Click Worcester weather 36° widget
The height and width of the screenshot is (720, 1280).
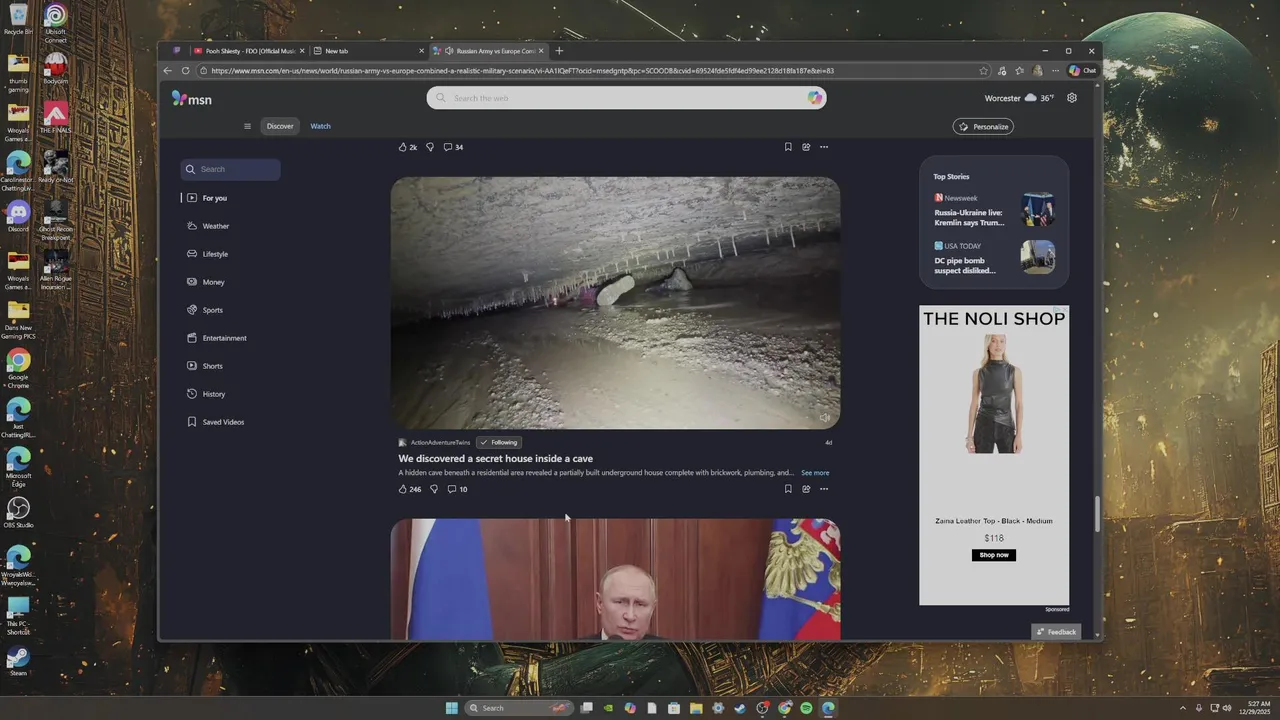pos(1019,98)
